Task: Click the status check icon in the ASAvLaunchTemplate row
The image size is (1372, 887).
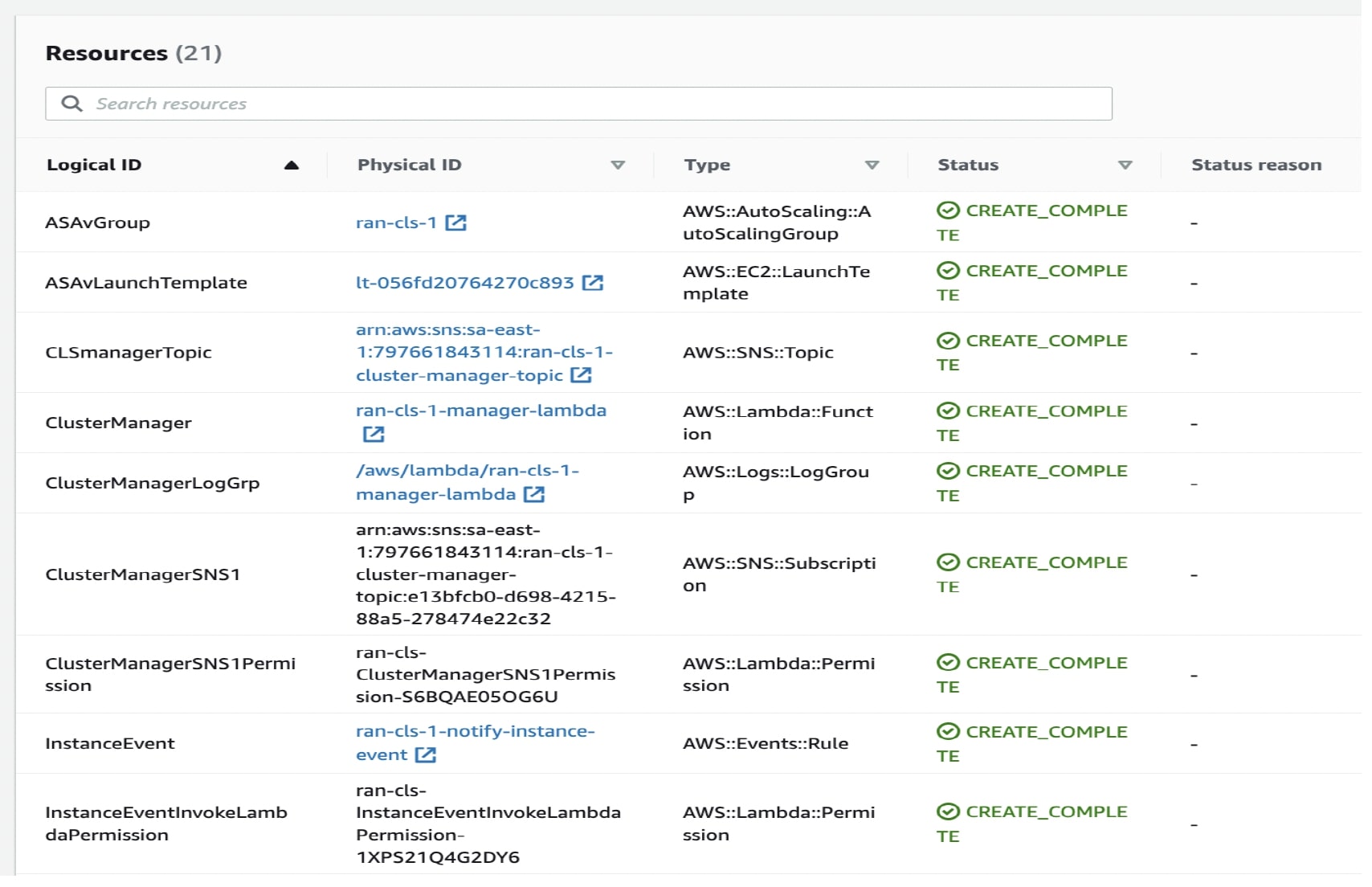Action: 948,271
